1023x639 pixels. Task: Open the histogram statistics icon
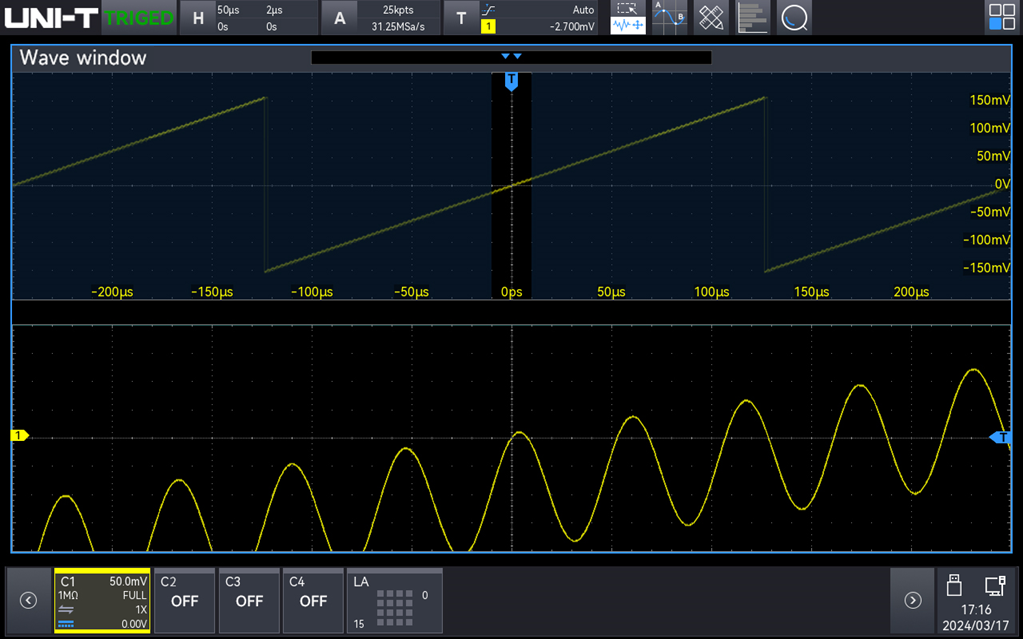point(753,17)
